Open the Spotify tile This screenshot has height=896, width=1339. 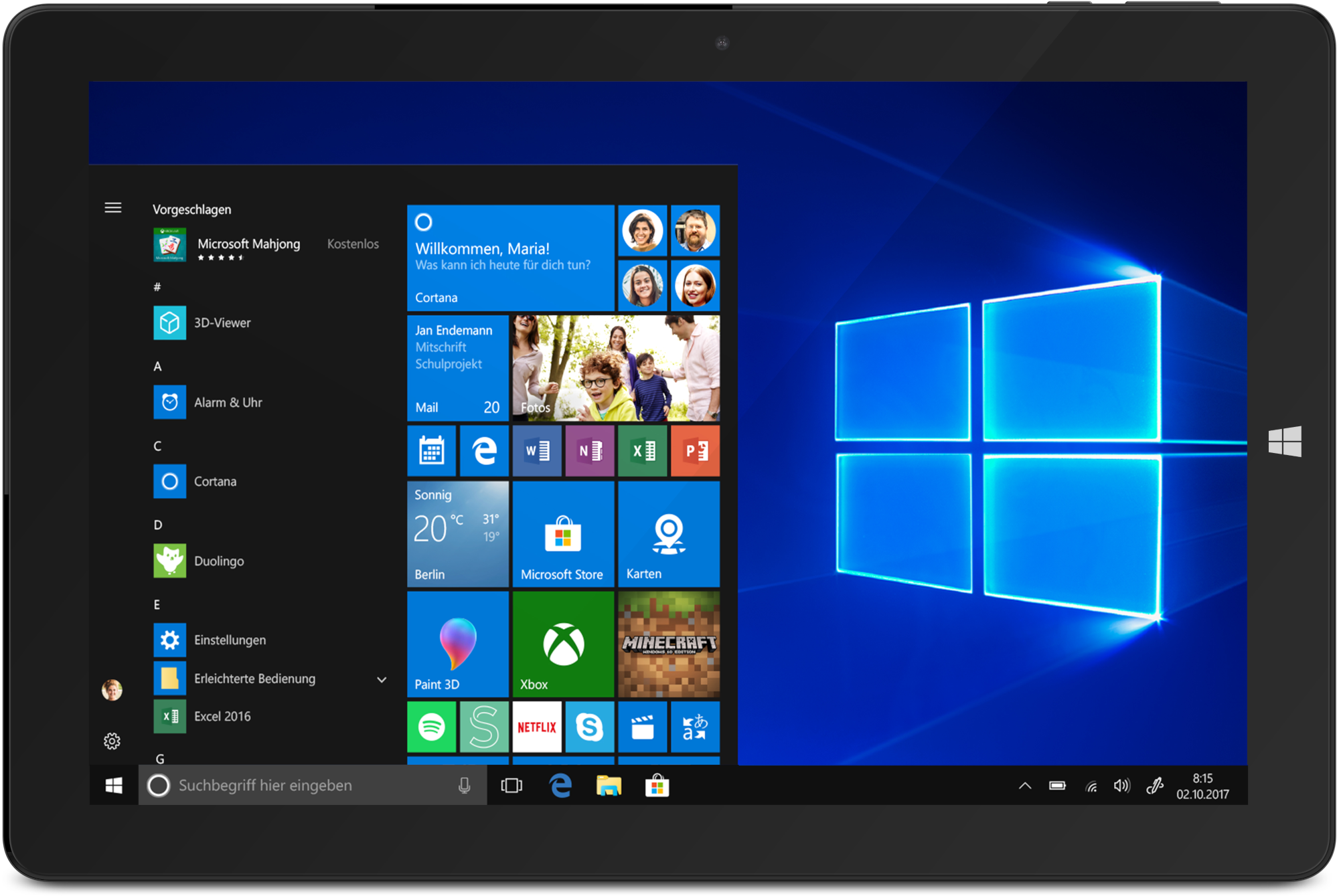[431, 727]
